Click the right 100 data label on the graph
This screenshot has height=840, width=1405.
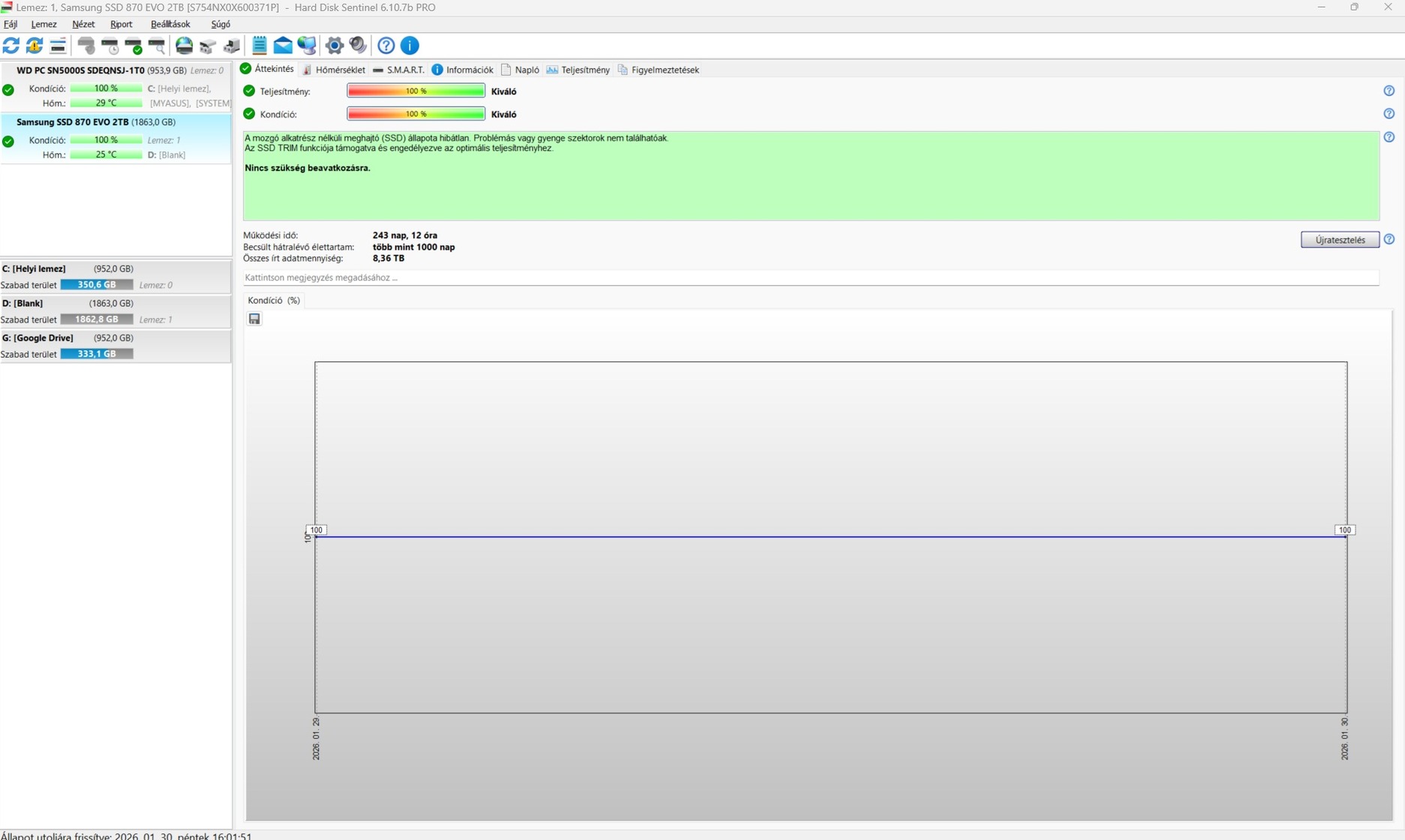pyautogui.click(x=1345, y=530)
